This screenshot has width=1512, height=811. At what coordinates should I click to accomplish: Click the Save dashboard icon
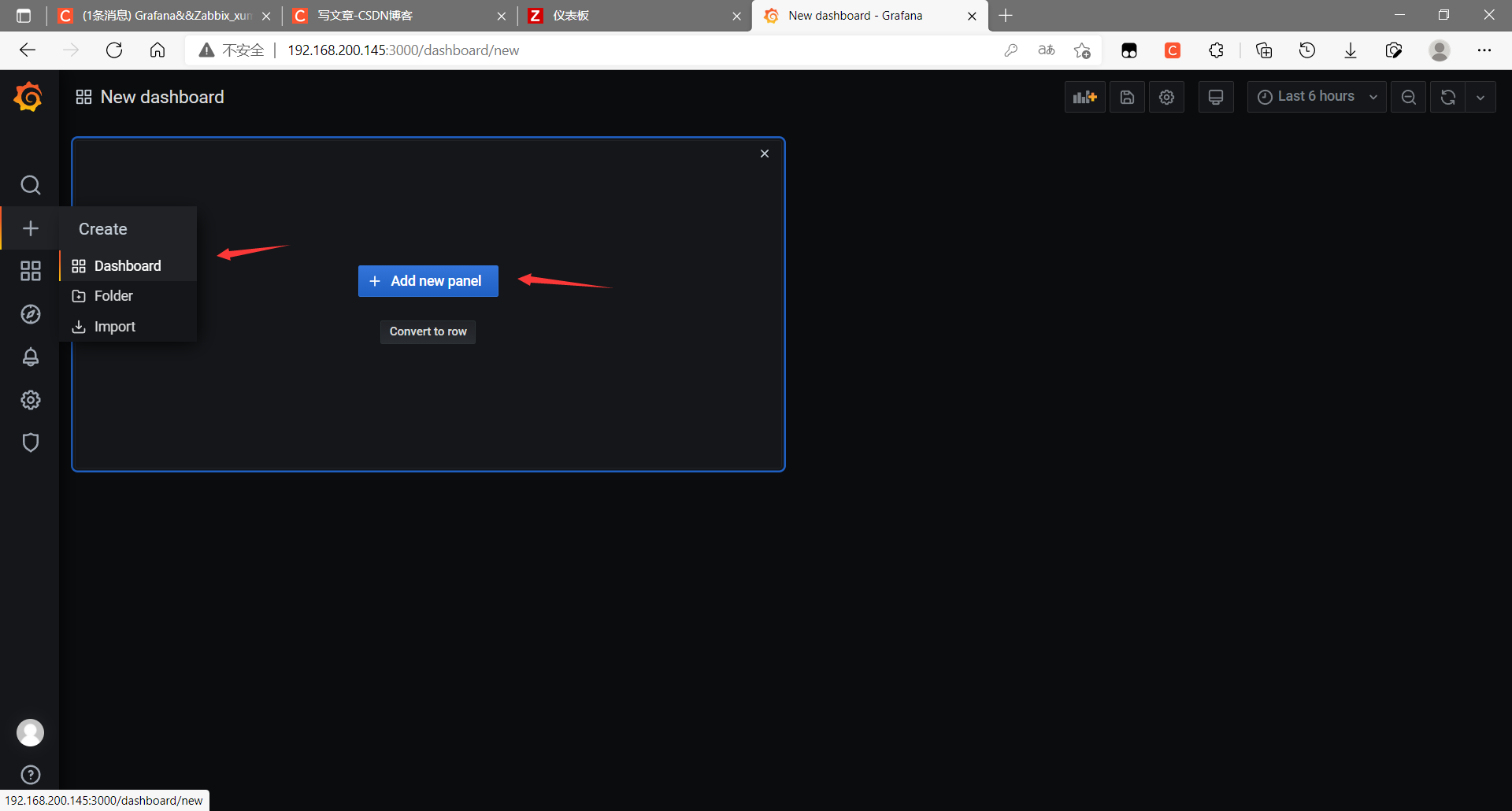coord(1127,96)
